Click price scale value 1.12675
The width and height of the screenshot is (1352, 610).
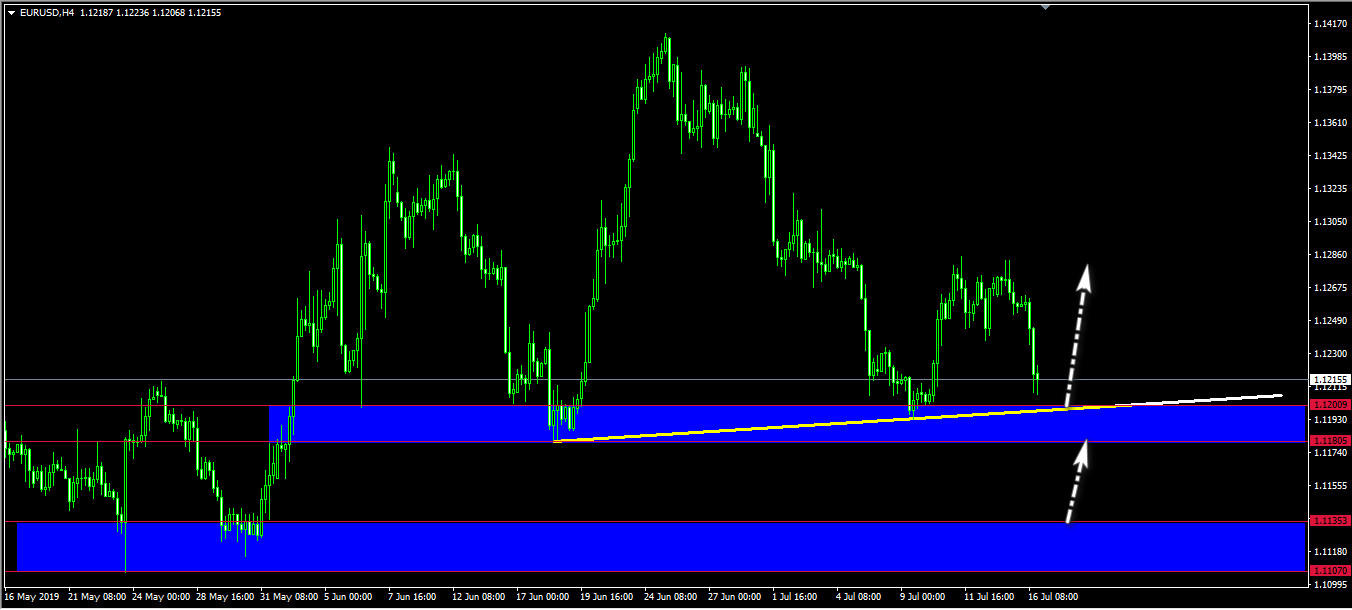(x=1332, y=288)
